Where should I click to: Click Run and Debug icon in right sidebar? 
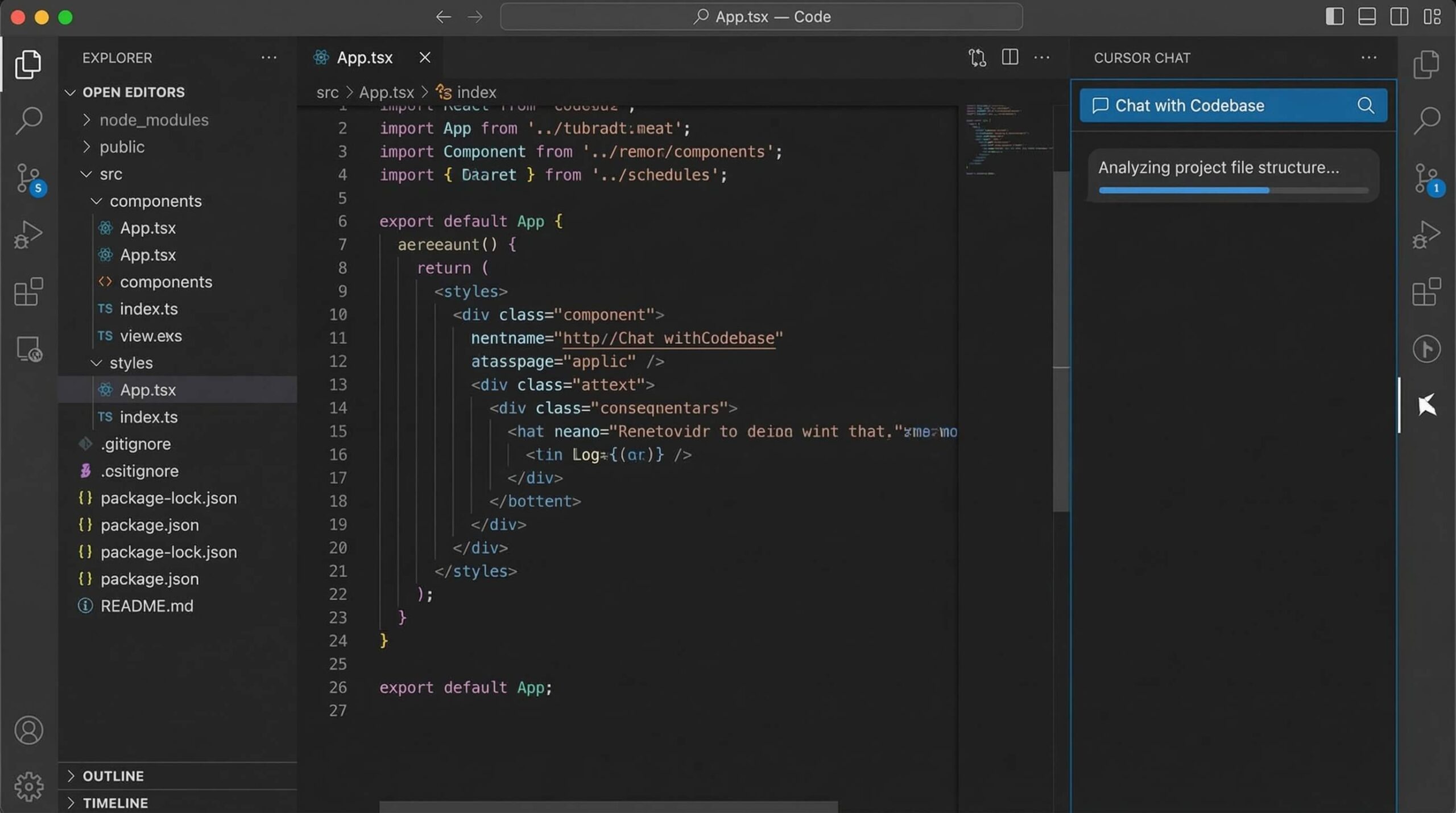[1426, 234]
